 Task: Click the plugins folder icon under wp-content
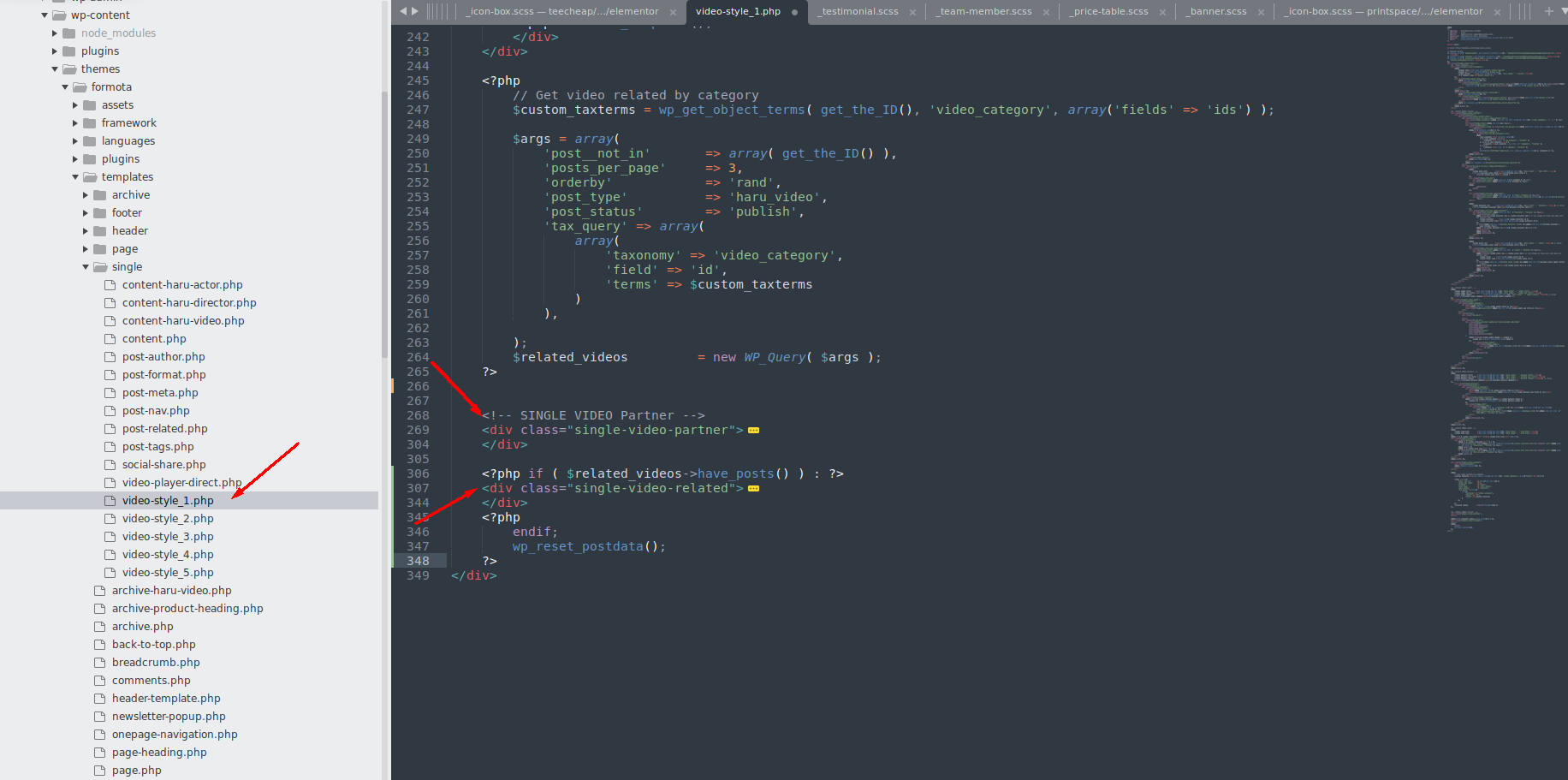(x=69, y=51)
